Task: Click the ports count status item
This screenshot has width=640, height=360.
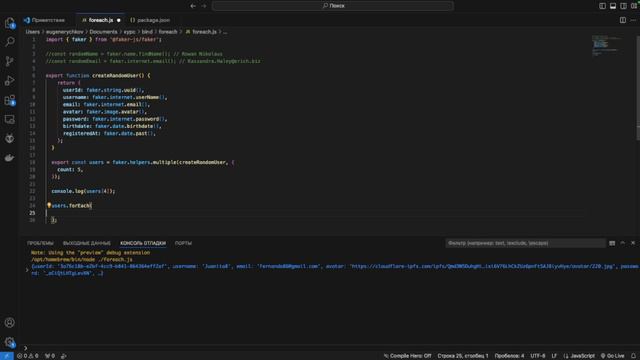Action: 50,356
